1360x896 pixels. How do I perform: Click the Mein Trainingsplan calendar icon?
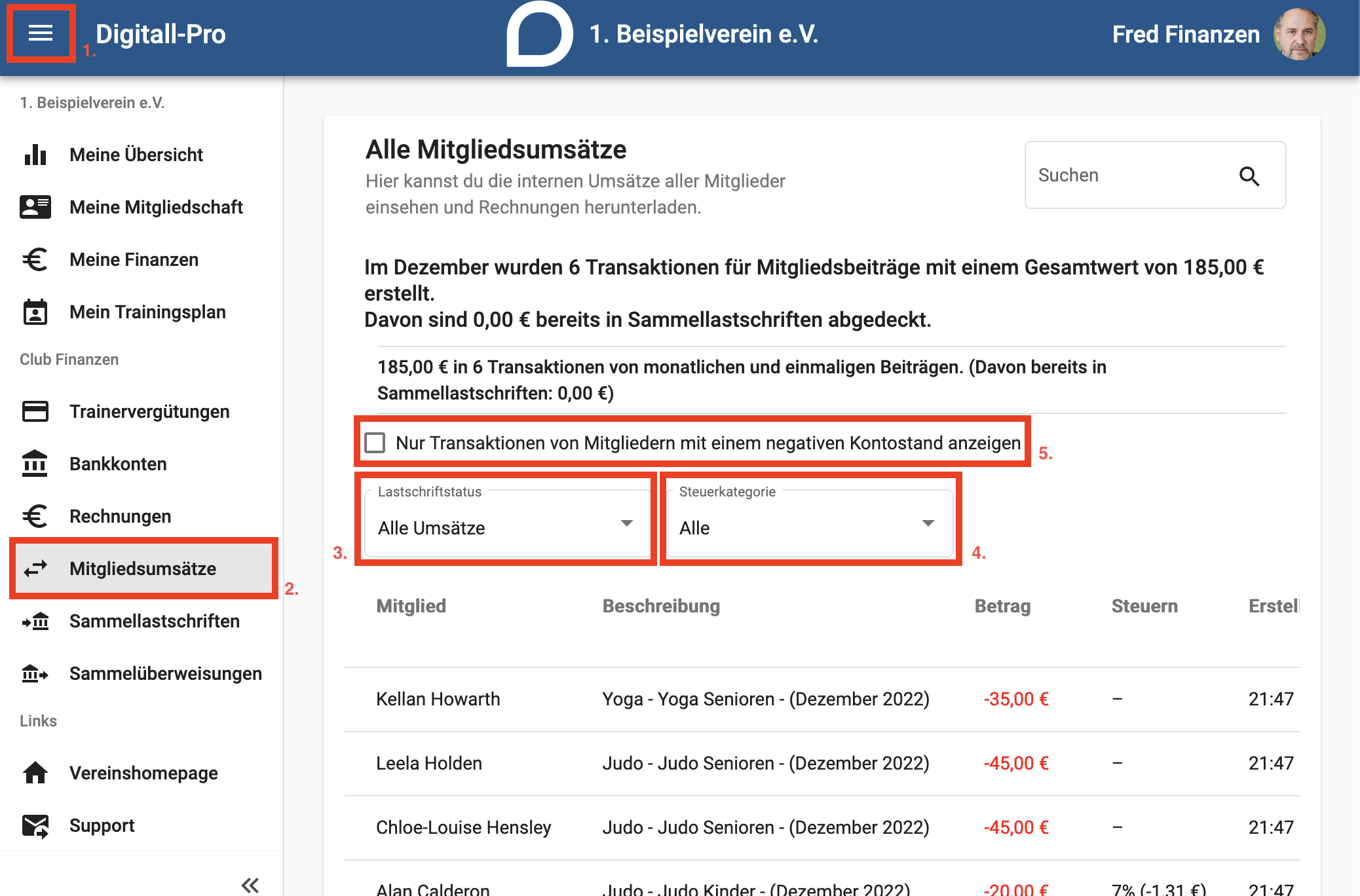click(x=35, y=312)
